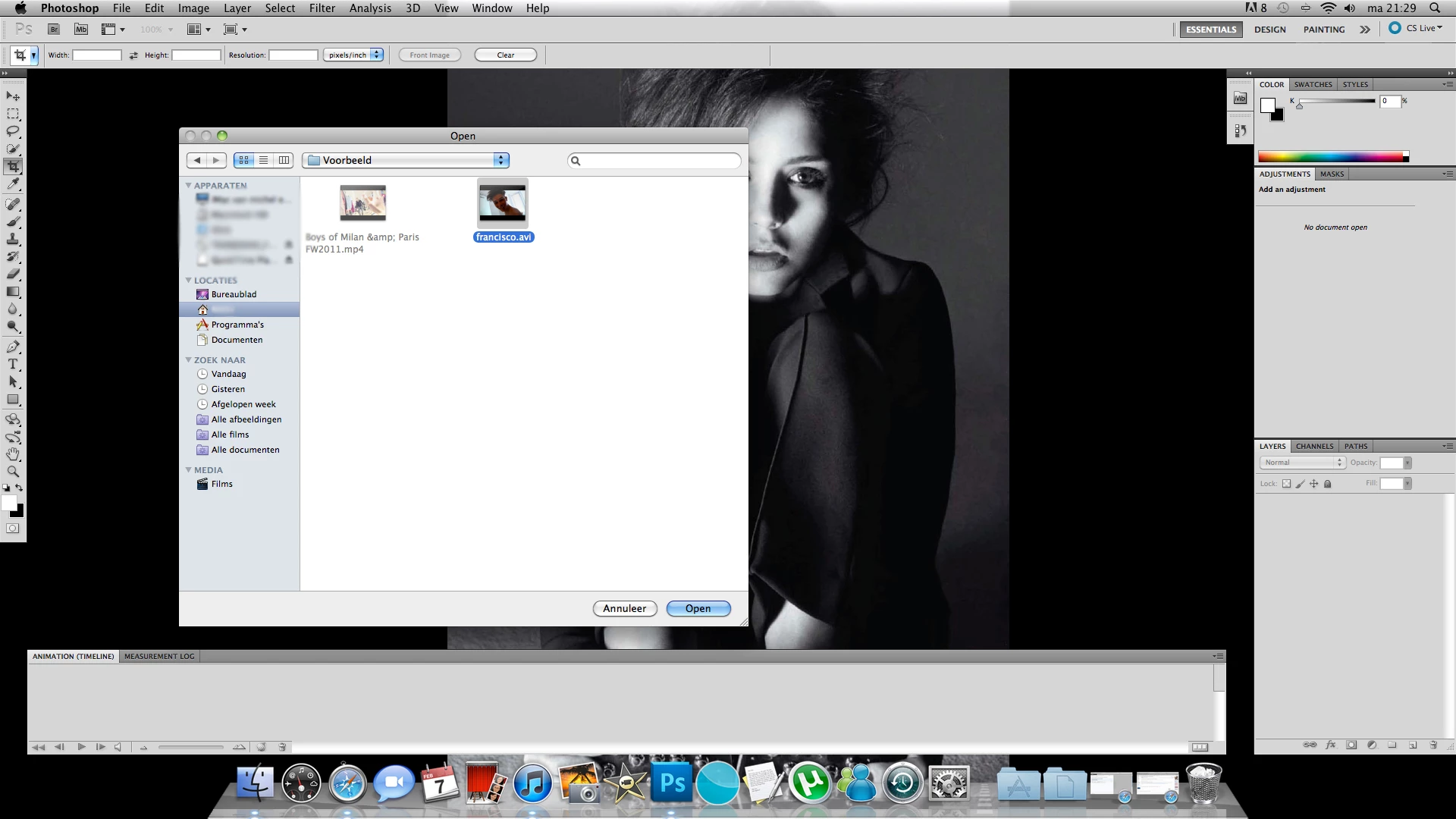The width and height of the screenshot is (1456, 819).
Task: Select the Lasso tool
Action: 13,131
